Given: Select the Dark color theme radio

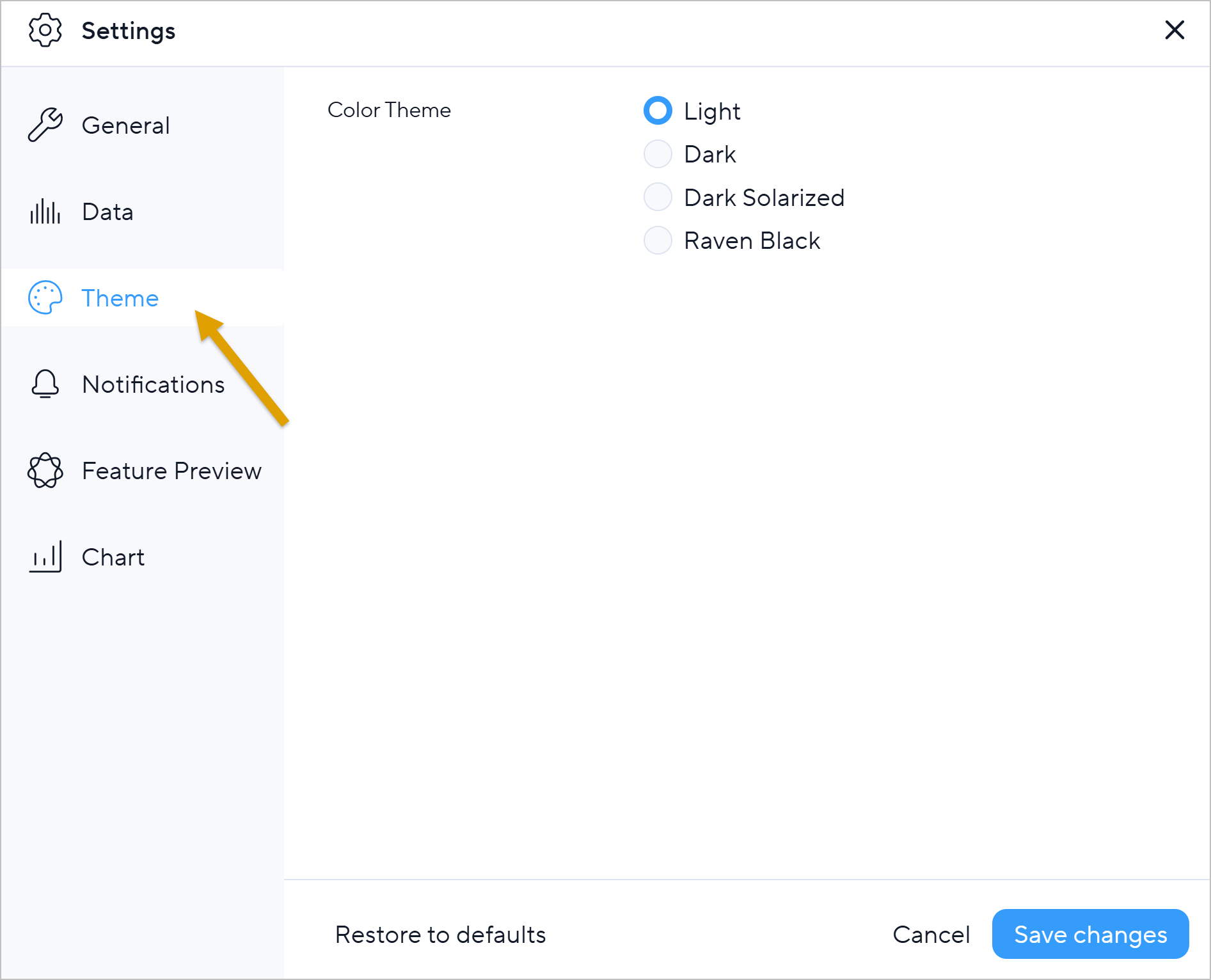Looking at the screenshot, I should point(658,154).
